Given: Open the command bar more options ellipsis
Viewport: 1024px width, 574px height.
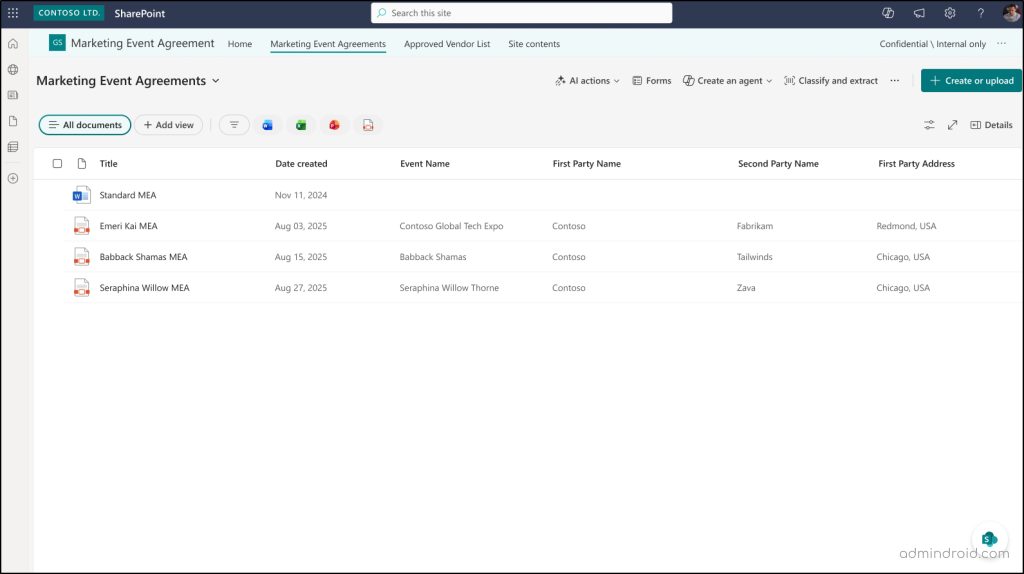Looking at the screenshot, I should [895, 81].
